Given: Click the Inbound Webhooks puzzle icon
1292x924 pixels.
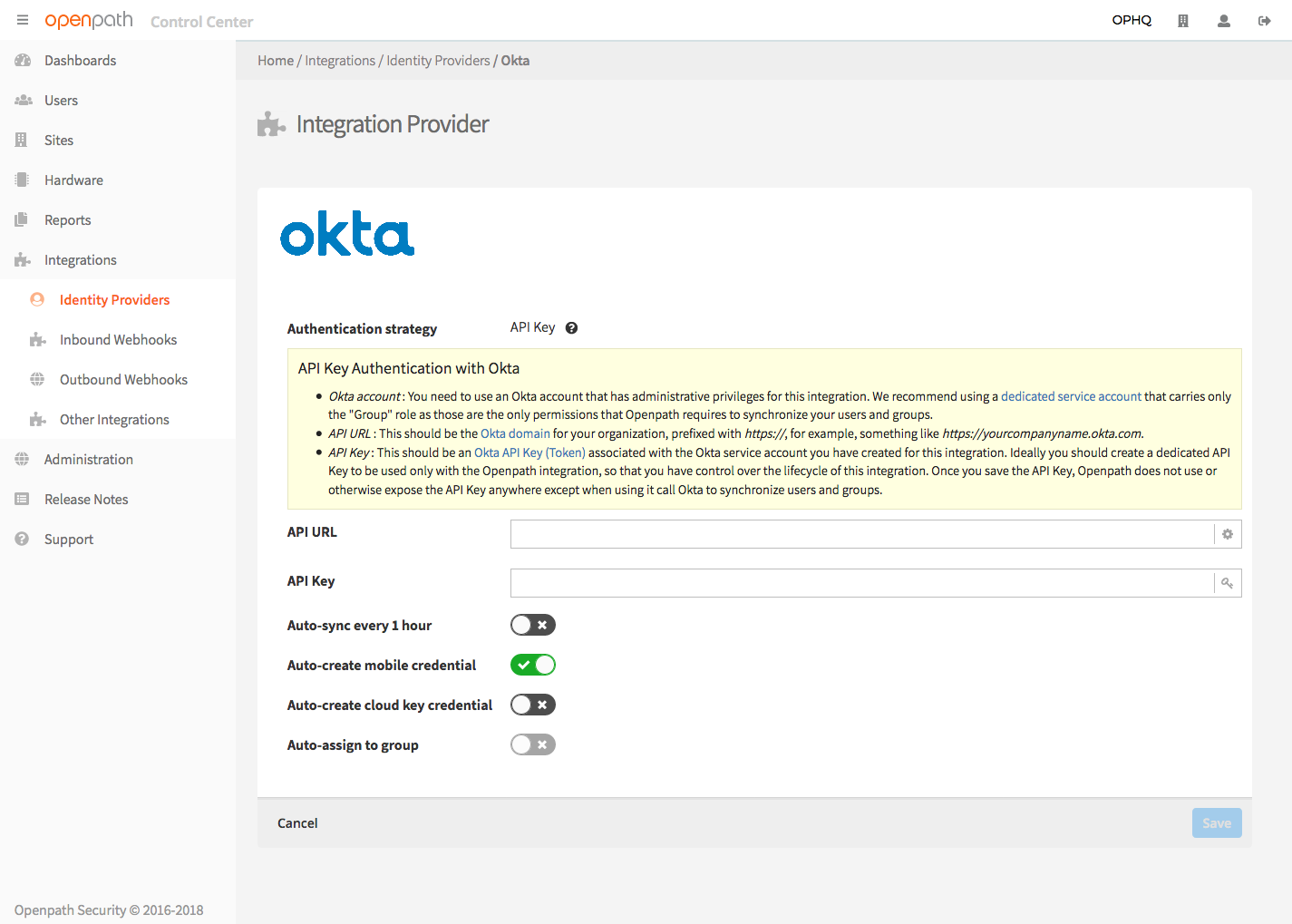Looking at the screenshot, I should coord(38,340).
